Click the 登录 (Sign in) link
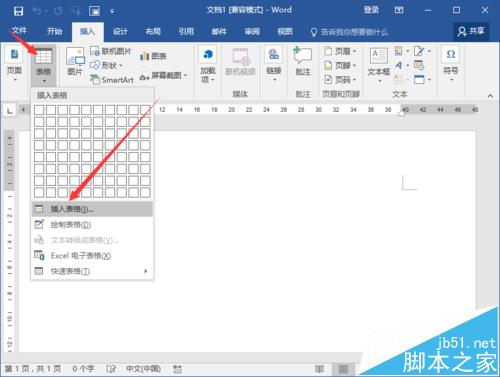This screenshot has height=377, width=500. pos(371,10)
